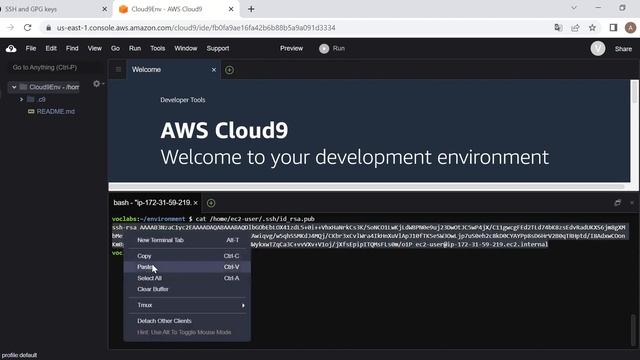Close the bash terminal tab
Image resolution: width=640 pixels, height=360 pixels.
(x=196, y=203)
